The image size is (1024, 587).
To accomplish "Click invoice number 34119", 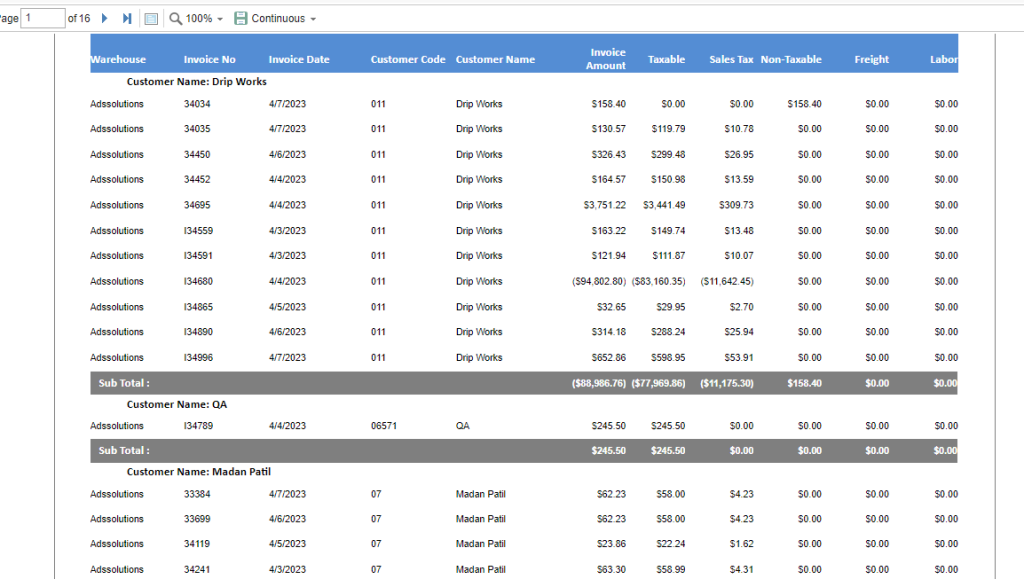I will coord(197,544).
